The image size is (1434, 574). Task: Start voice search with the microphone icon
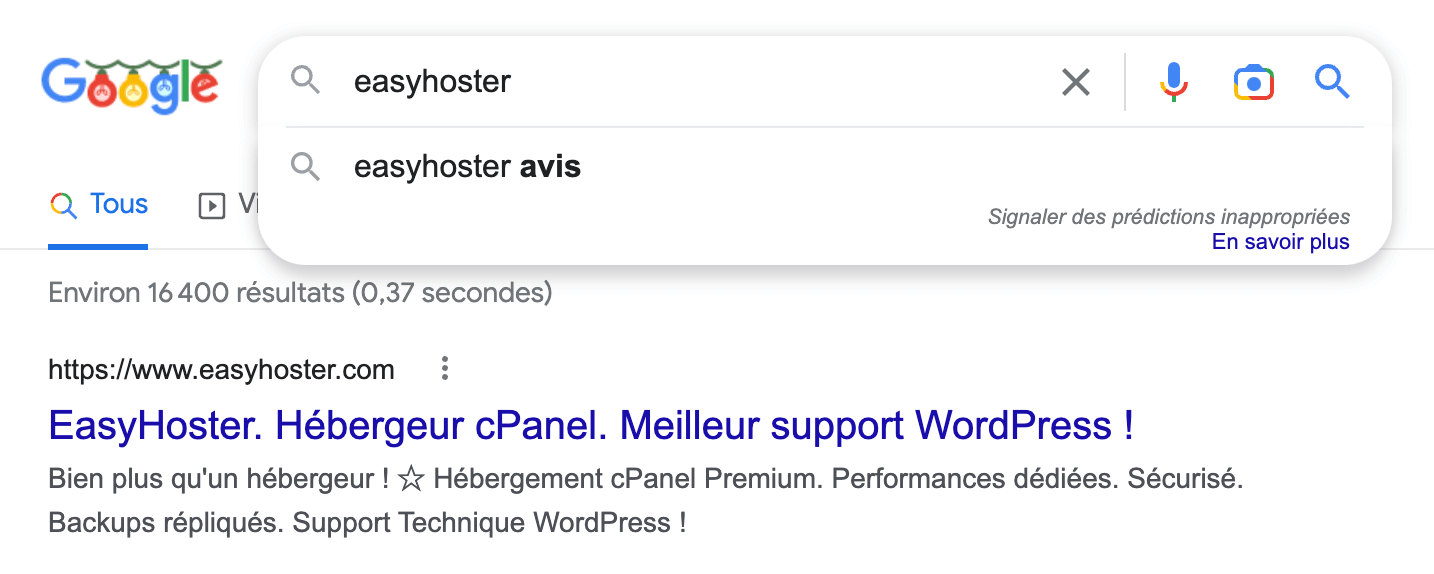[x=1174, y=82]
